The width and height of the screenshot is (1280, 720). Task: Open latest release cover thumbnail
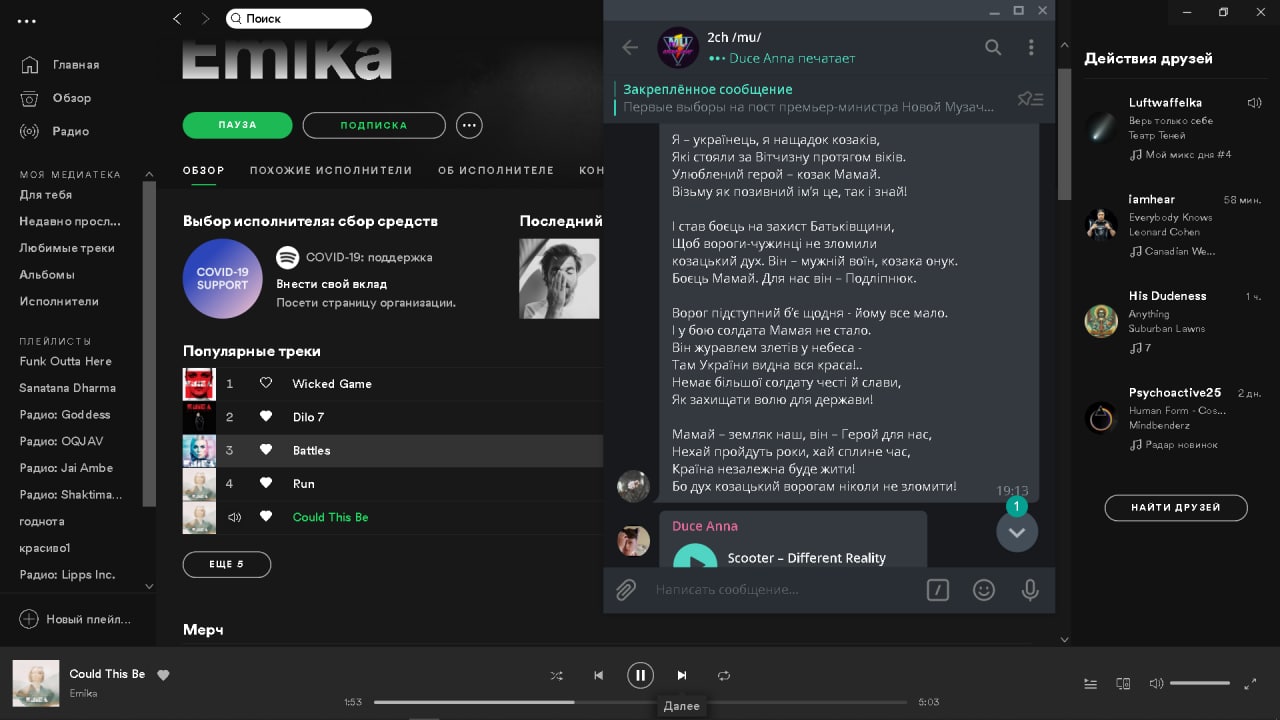pos(559,278)
